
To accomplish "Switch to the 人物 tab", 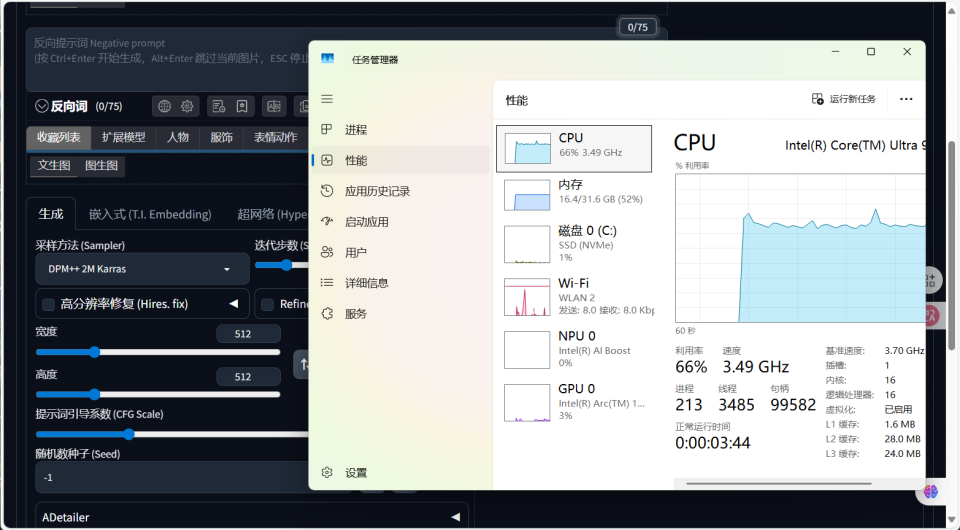I will coord(178,138).
